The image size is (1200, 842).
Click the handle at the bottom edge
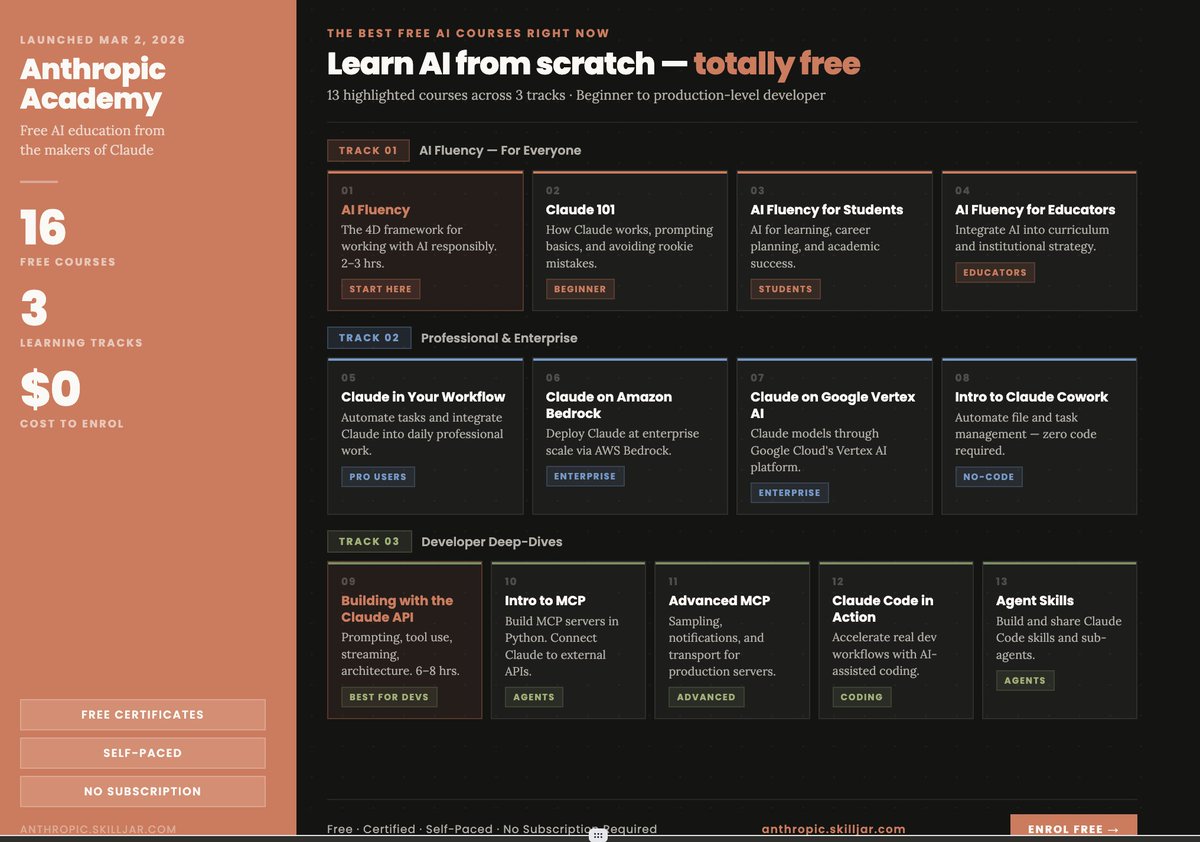pyautogui.click(x=598, y=835)
